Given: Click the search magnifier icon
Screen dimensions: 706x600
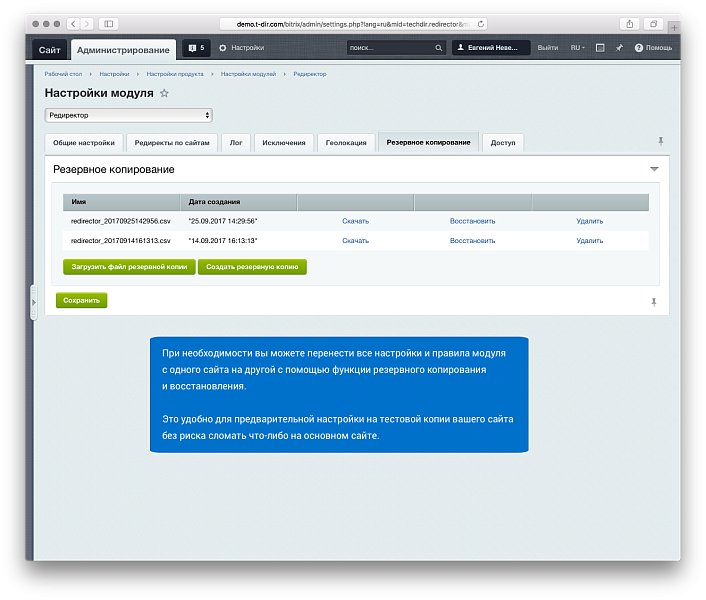Looking at the screenshot, I should click(439, 48).
